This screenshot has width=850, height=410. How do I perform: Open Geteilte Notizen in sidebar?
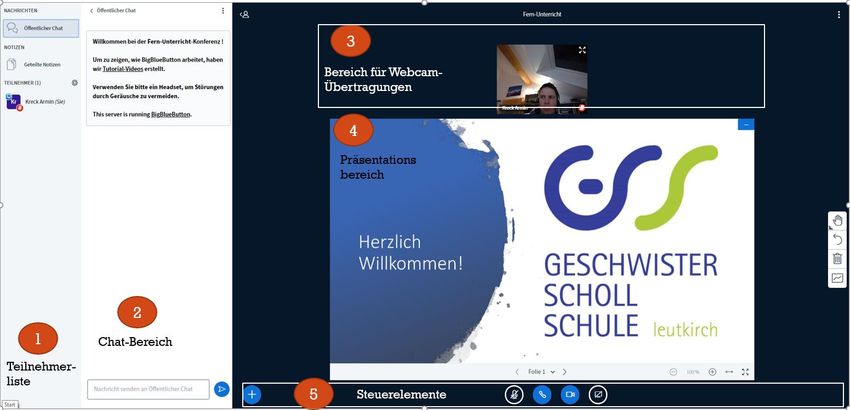point(41,65)
